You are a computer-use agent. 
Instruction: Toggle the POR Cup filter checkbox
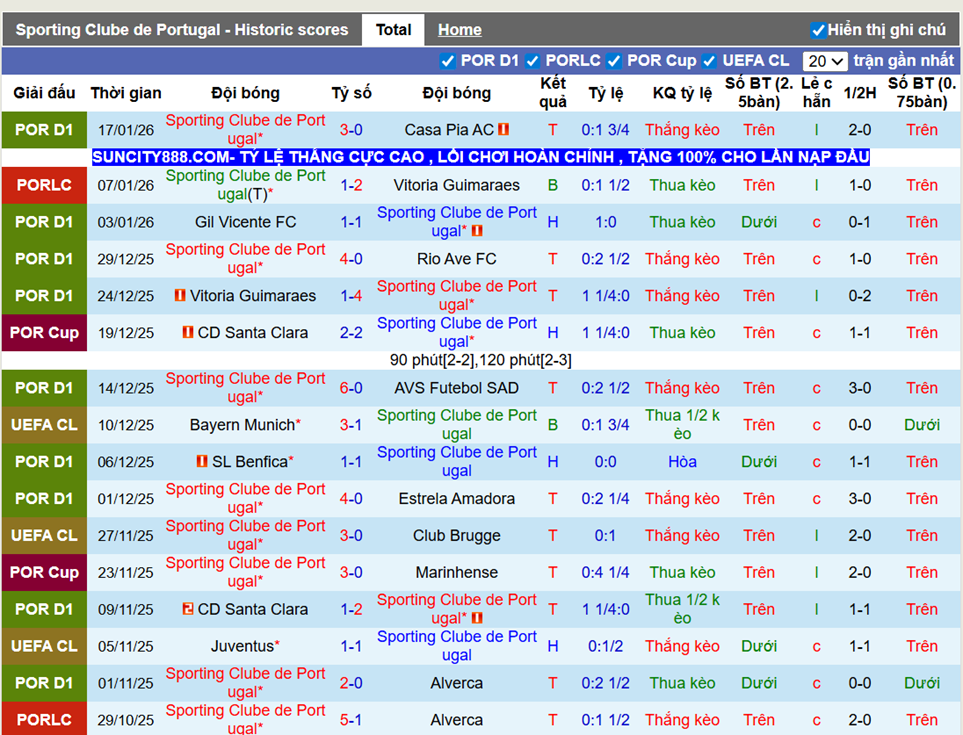(x=614, y=61)
